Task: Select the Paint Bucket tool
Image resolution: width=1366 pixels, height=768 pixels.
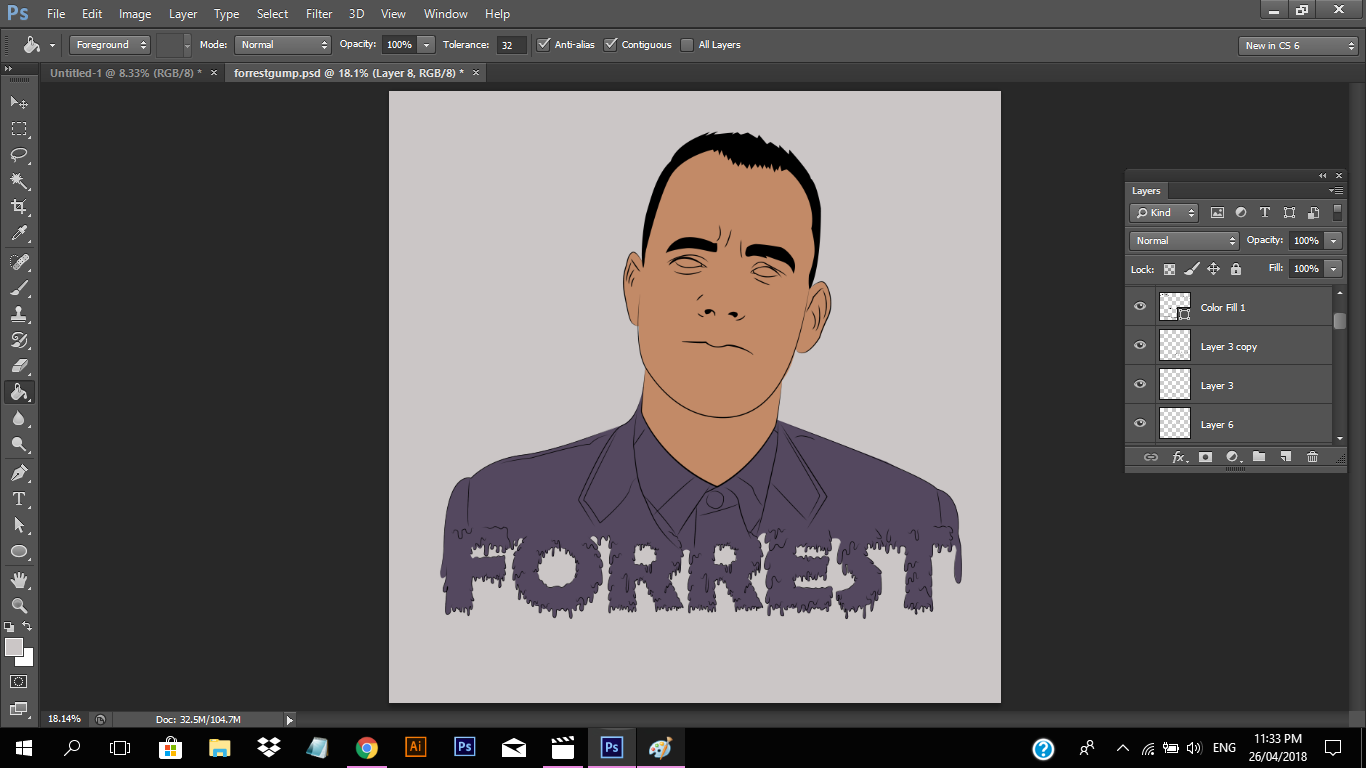Action: (x=19, y=392)
